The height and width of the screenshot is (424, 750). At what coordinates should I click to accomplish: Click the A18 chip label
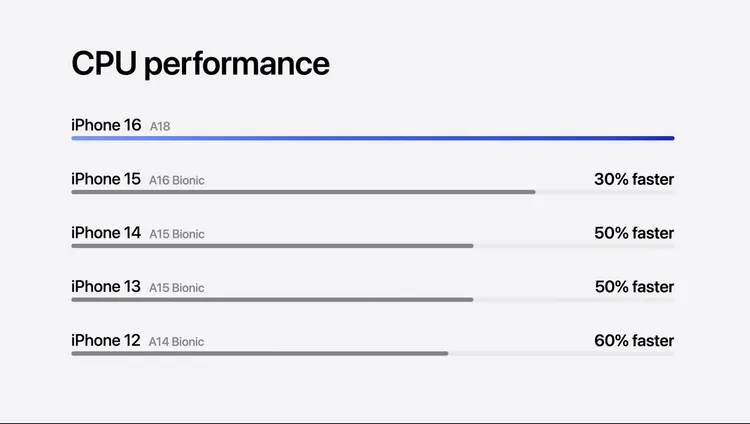click(x=160, y=127)
